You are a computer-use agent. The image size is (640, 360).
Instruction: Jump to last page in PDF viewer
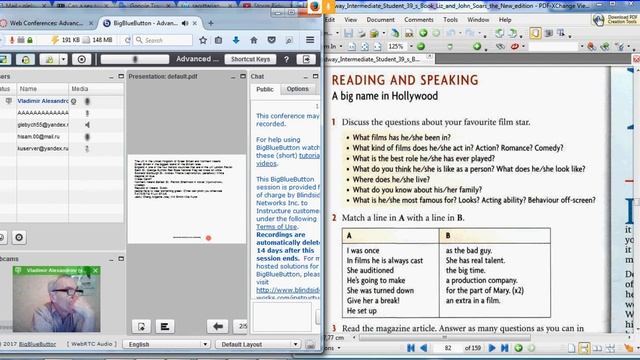(505, 348)
